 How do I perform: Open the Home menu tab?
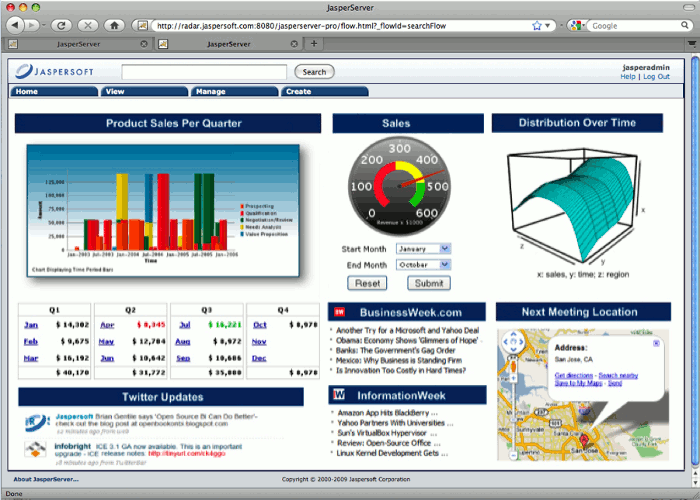[x=54, y=91]
